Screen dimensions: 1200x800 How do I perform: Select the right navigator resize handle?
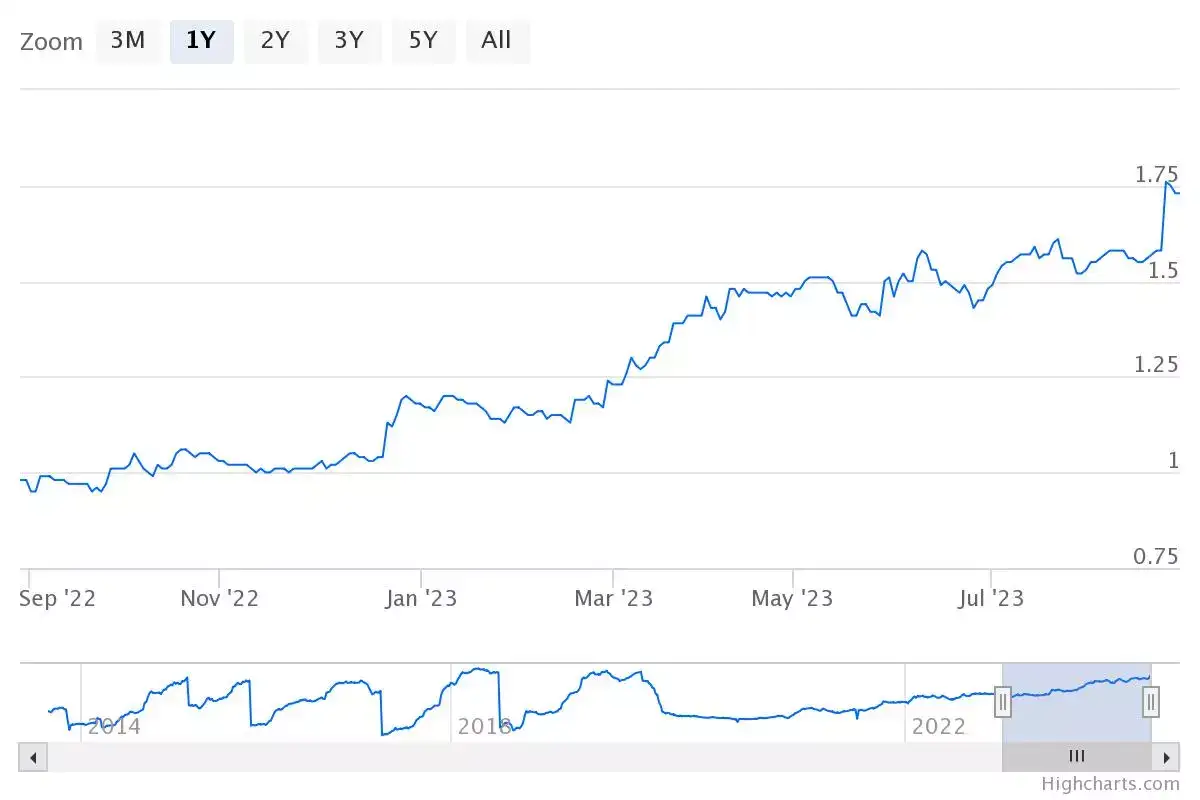(x=1151, y=703)
